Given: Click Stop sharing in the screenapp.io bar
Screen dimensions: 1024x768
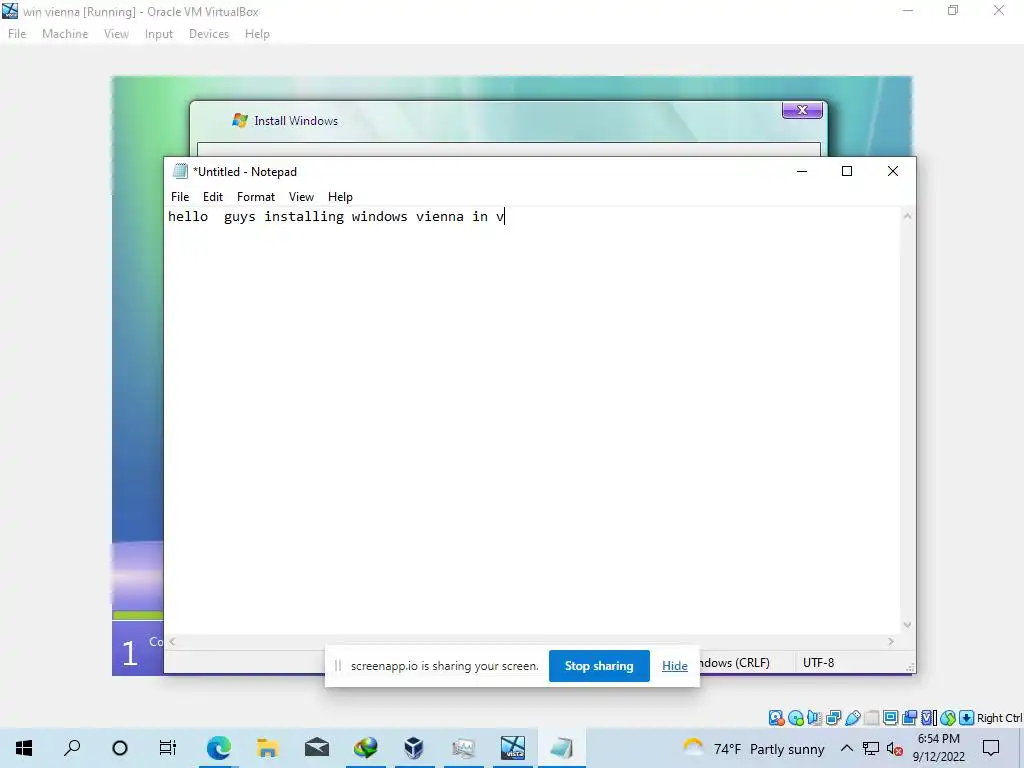Looking at the screenshot, I should click(x=599, y=665).
